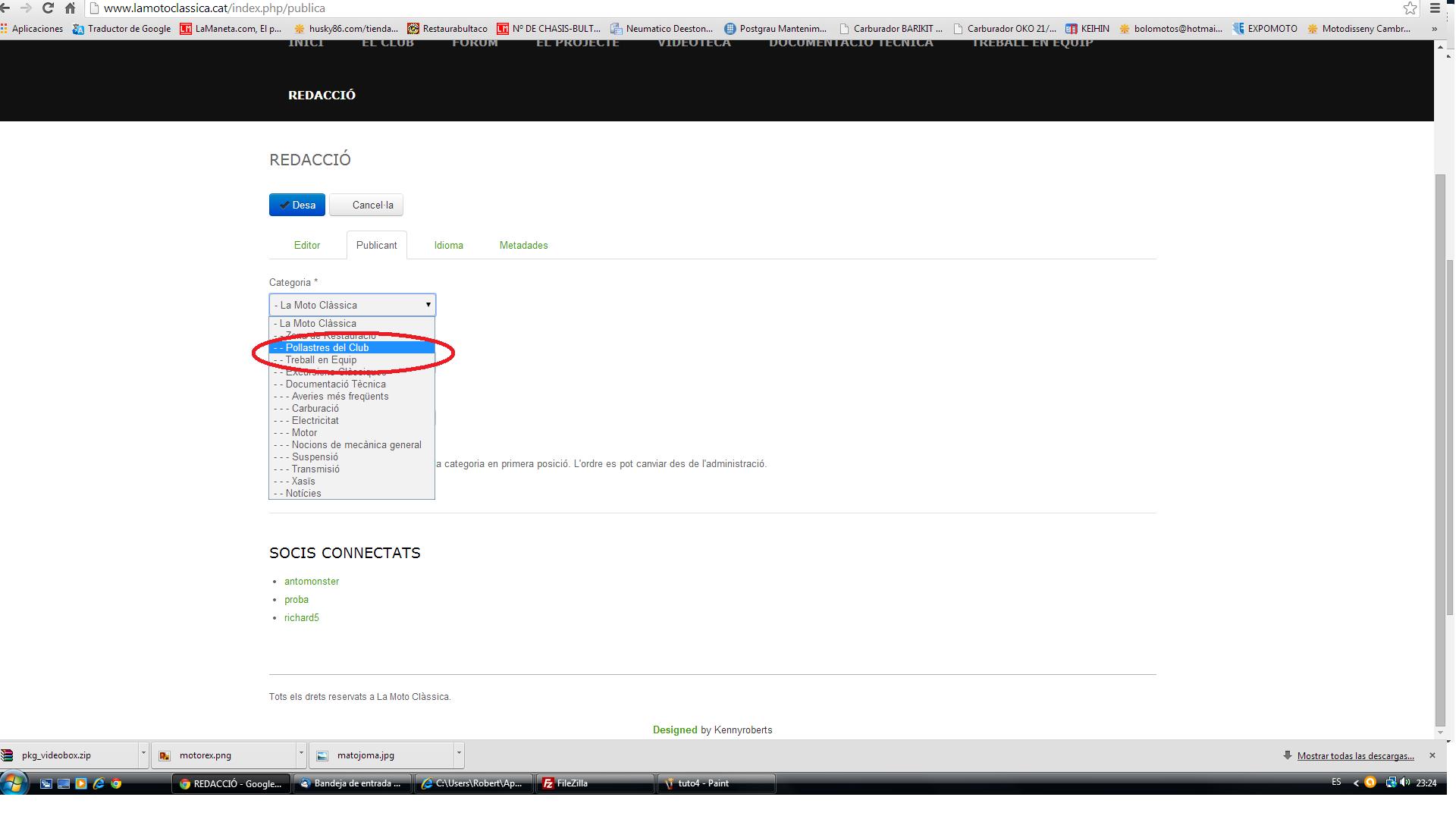Image resolution: width=1456 pixels, height=819 pixels.
Task: Open the Restaurabultaco bookmark
Action: (x=447, y=29)
